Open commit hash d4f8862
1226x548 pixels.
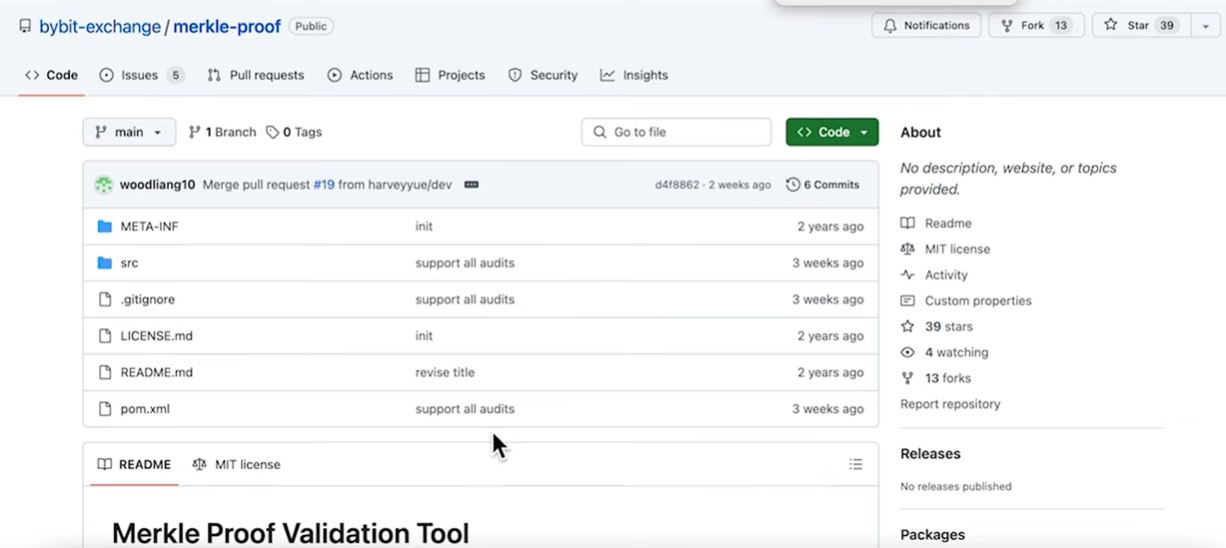click(x=677, y=185)
